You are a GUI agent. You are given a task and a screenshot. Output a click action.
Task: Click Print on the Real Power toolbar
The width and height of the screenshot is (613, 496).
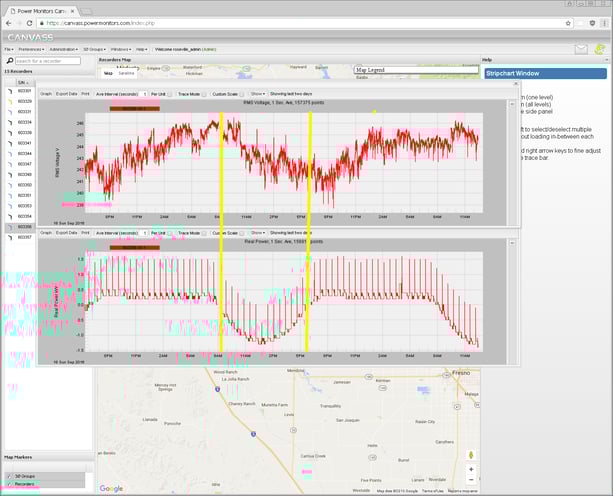85,233
